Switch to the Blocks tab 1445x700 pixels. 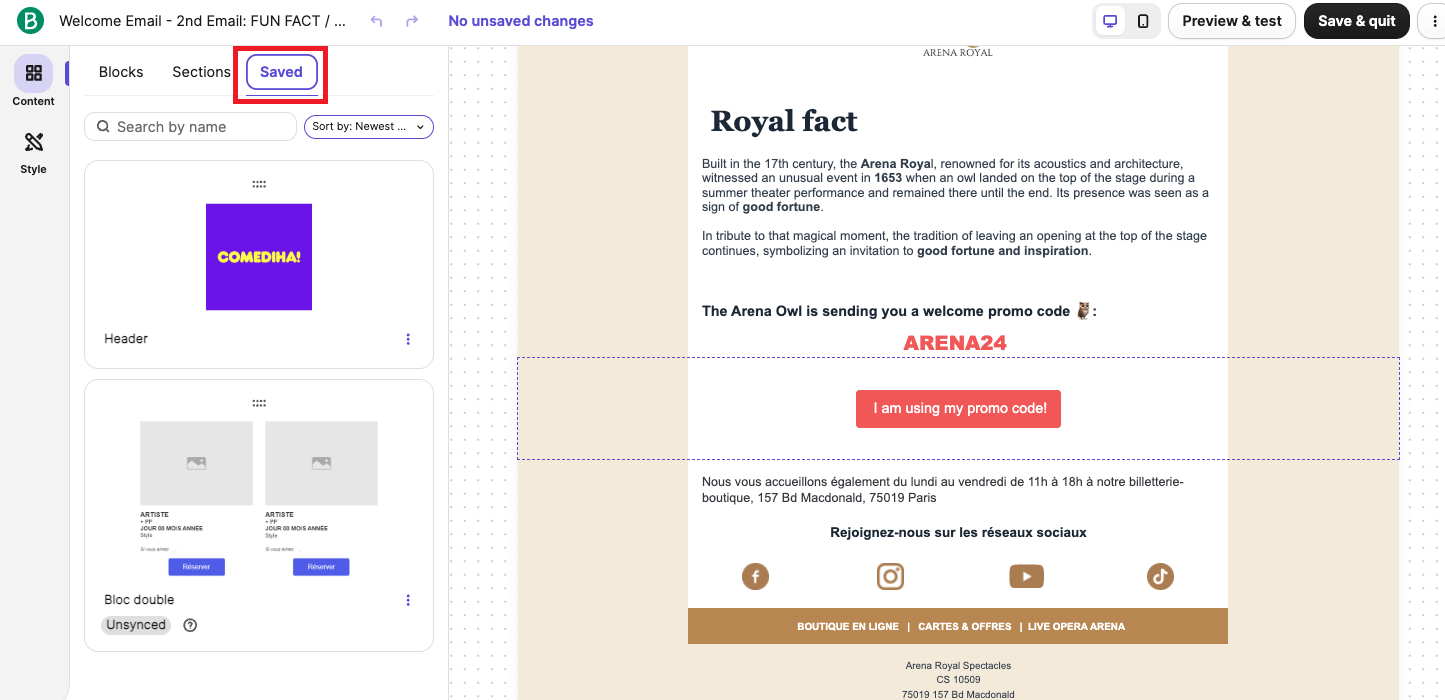tap(121, 72)
